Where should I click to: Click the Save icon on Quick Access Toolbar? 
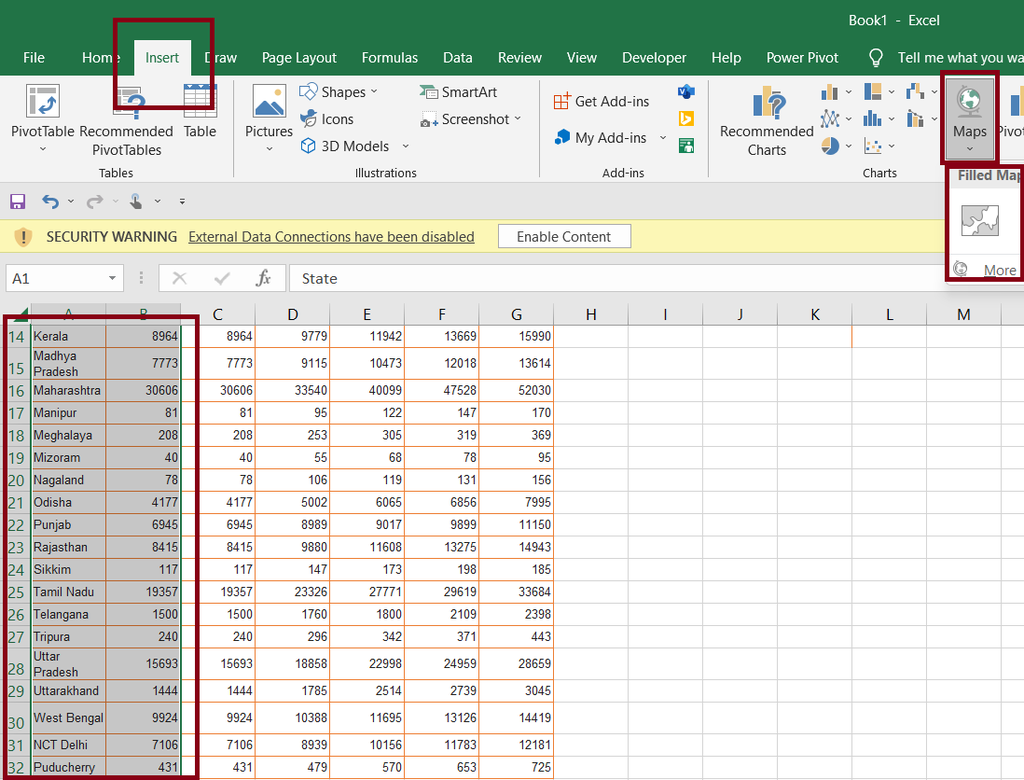click(x=17, y=201)
